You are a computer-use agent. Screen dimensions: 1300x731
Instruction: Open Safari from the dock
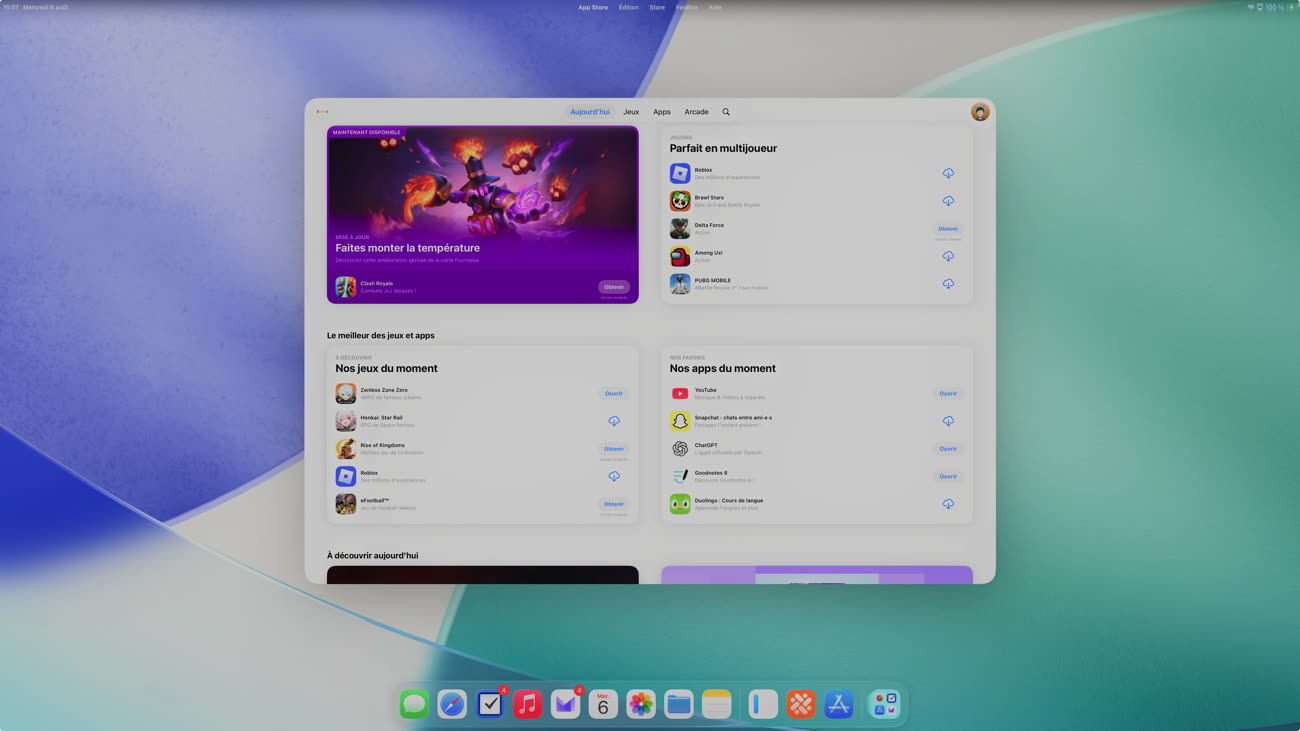[452, 704]
